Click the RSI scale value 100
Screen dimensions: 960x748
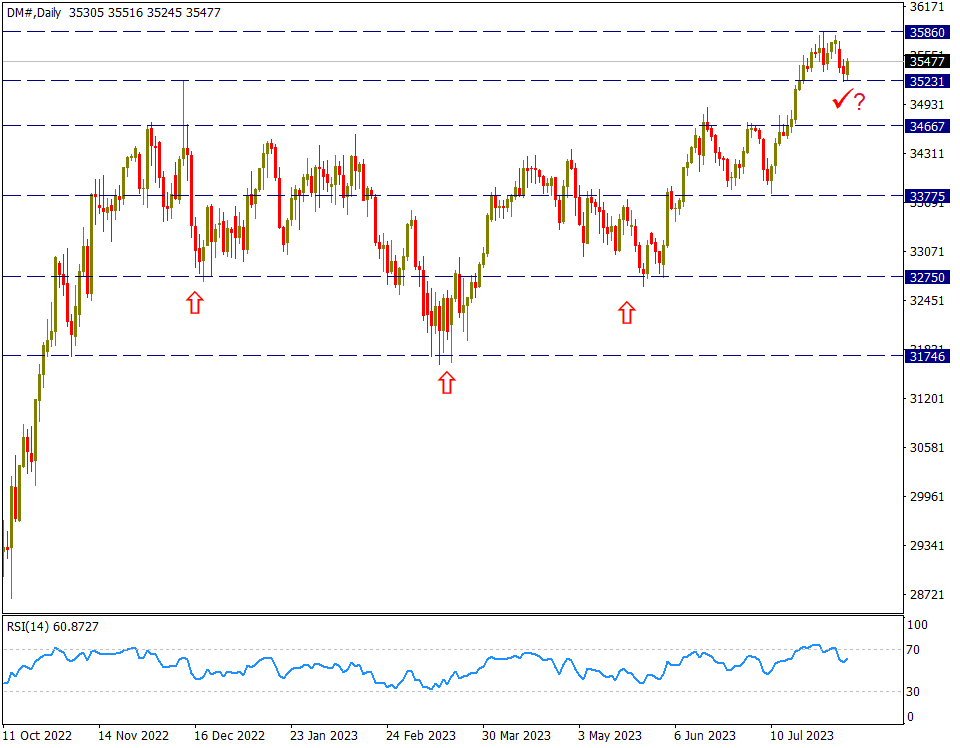[x=917, y=625]
